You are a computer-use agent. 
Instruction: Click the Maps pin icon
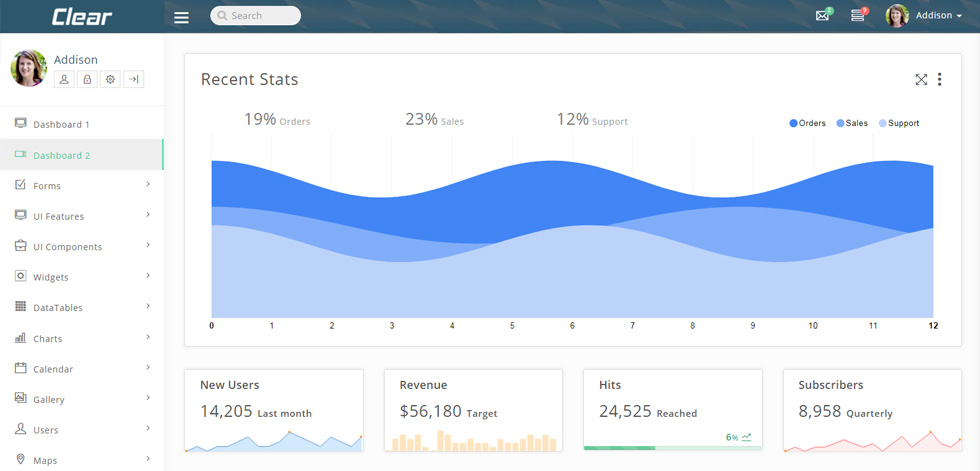(x=21, y=459)
